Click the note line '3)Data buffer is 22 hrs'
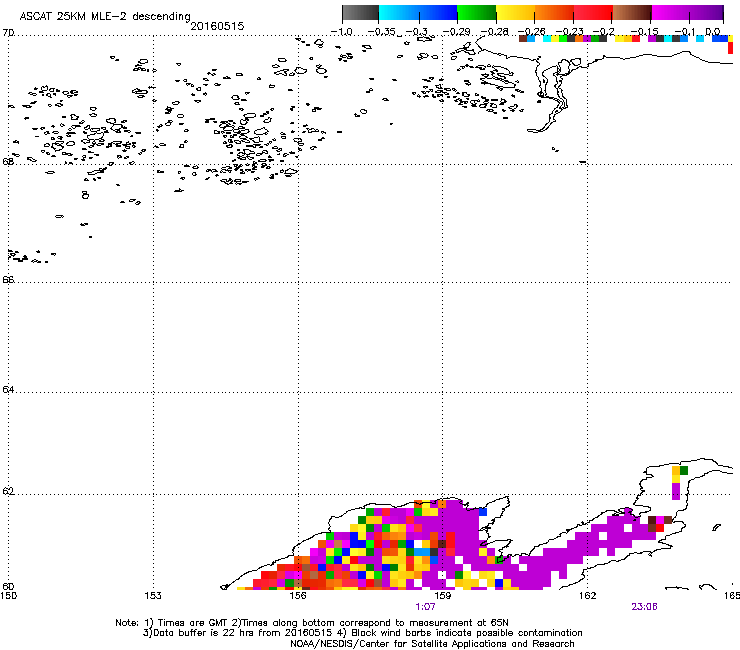 362,633
